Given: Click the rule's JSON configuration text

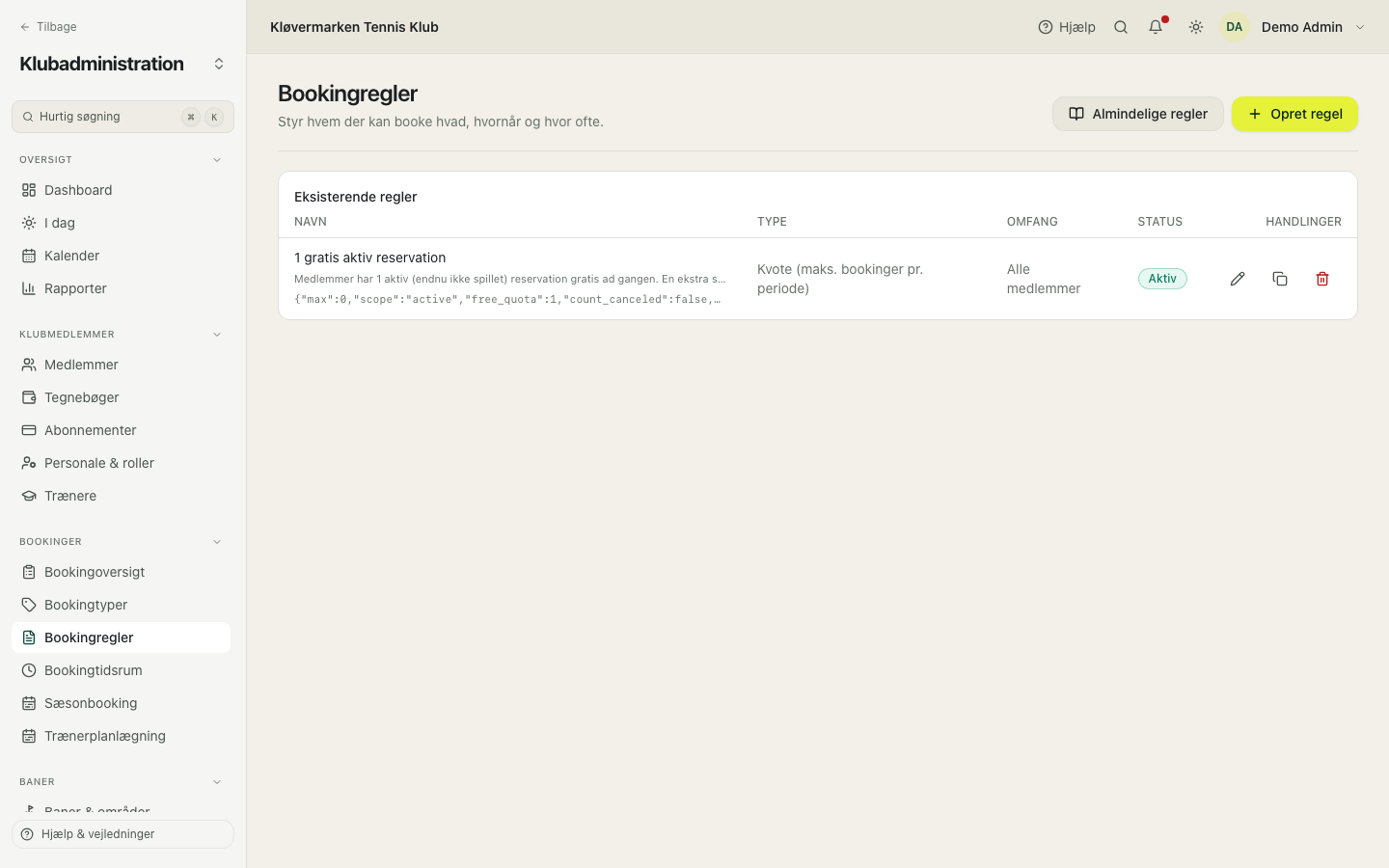Looking at the screenshot, I should (509, 299).
